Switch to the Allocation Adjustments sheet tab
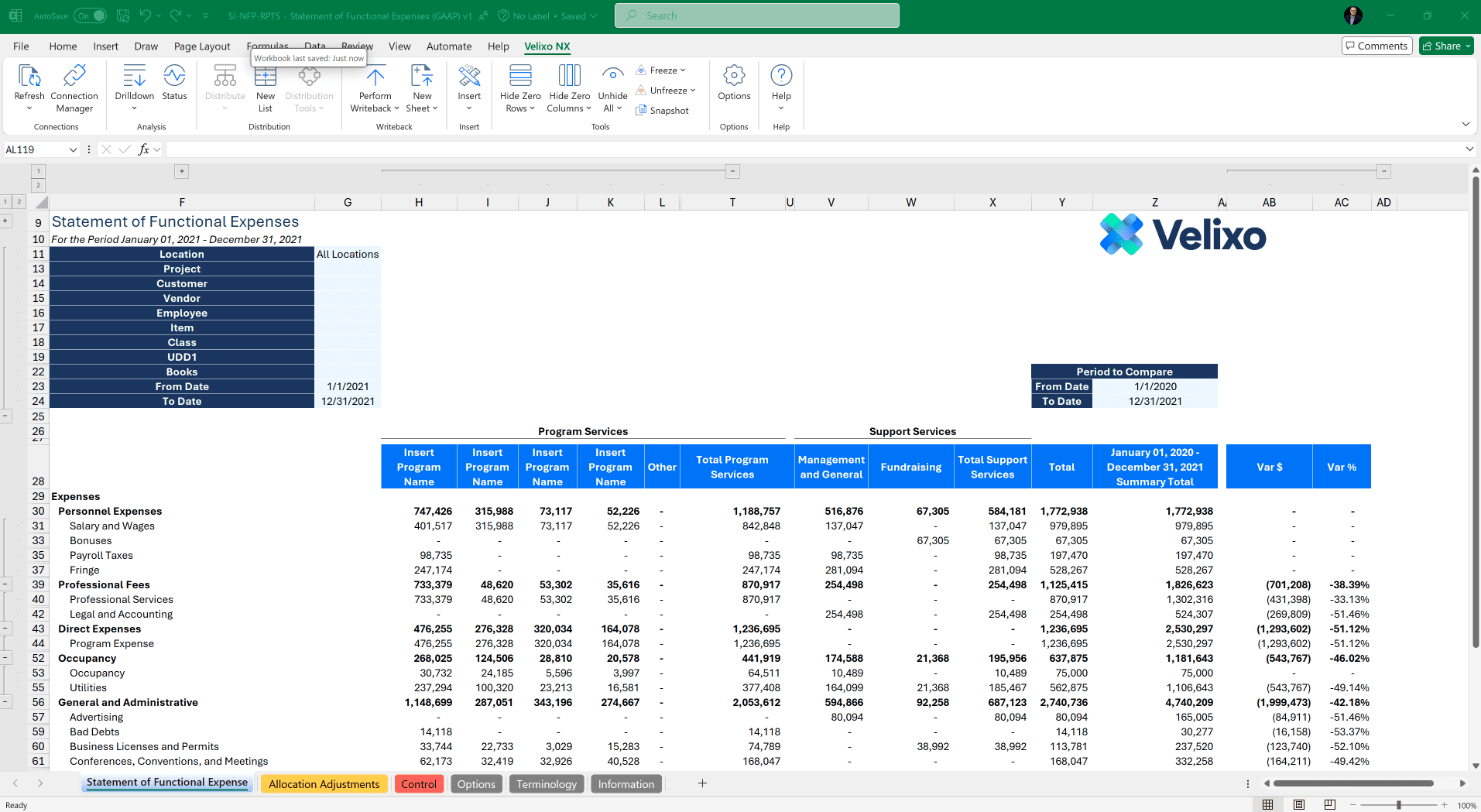 click(324, 784)
